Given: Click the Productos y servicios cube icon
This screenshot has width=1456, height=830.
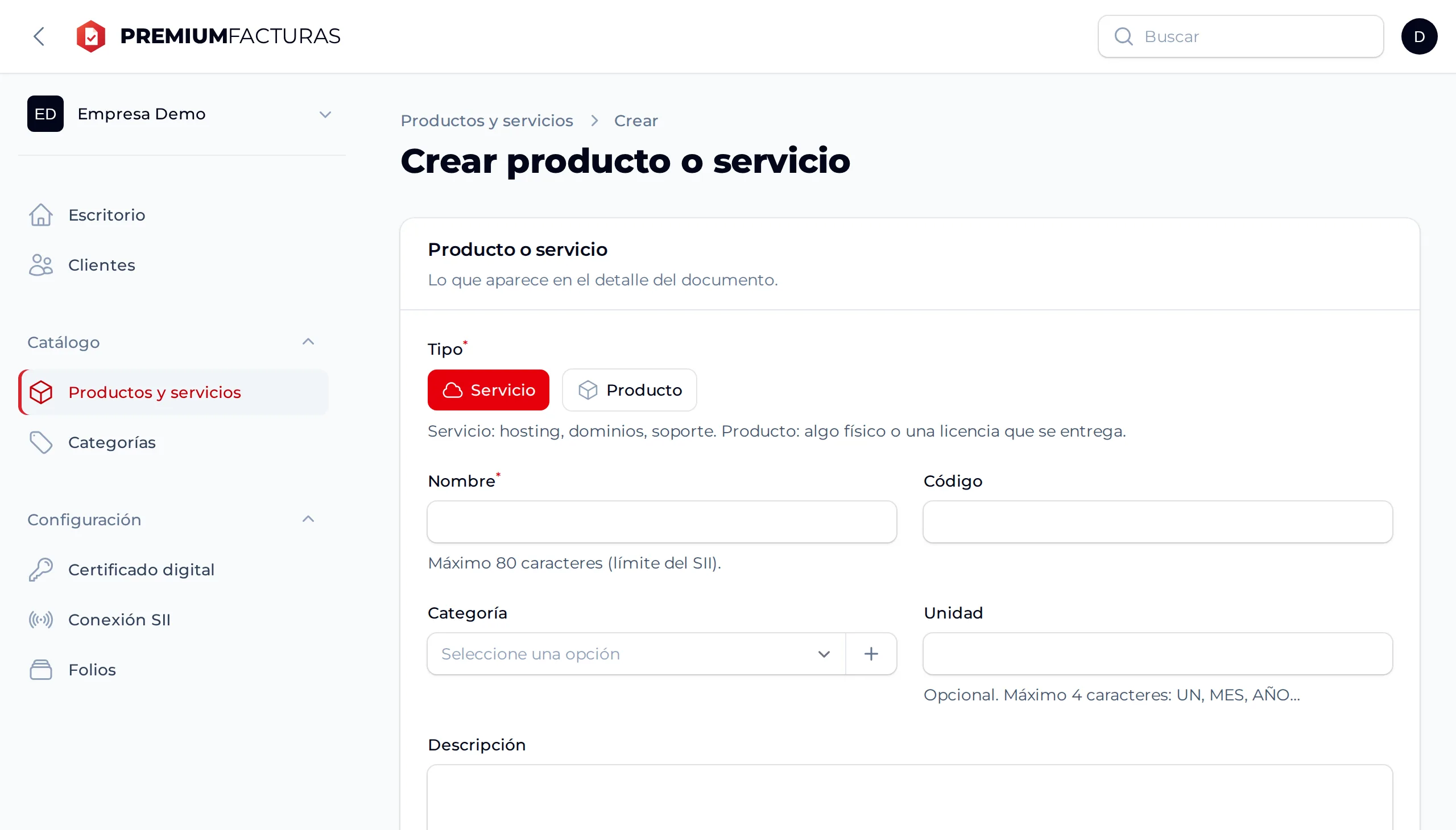Looking at the screenshot, I should [x=40, y=392].
